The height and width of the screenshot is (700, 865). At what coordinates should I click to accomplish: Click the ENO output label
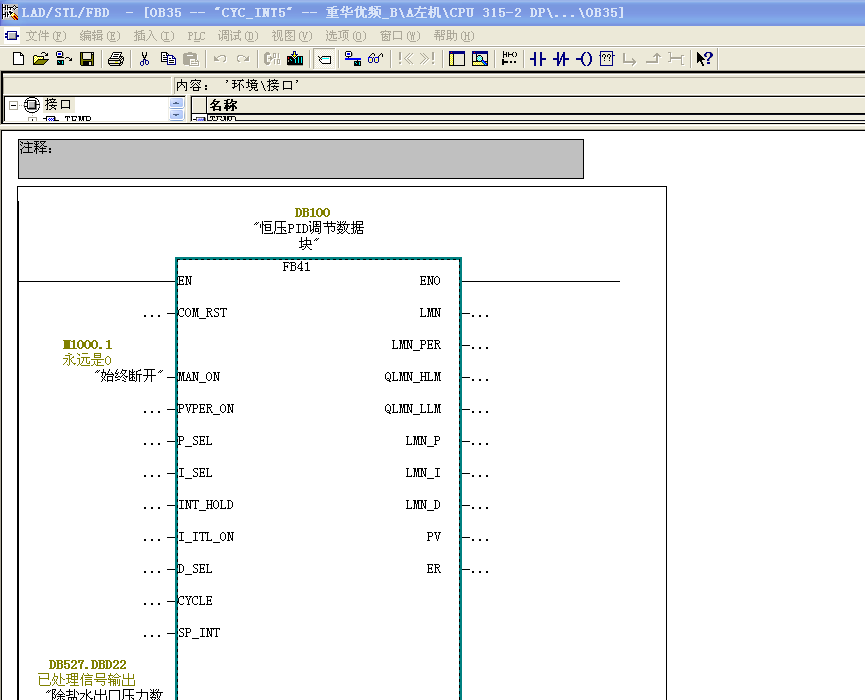point(430,281)
